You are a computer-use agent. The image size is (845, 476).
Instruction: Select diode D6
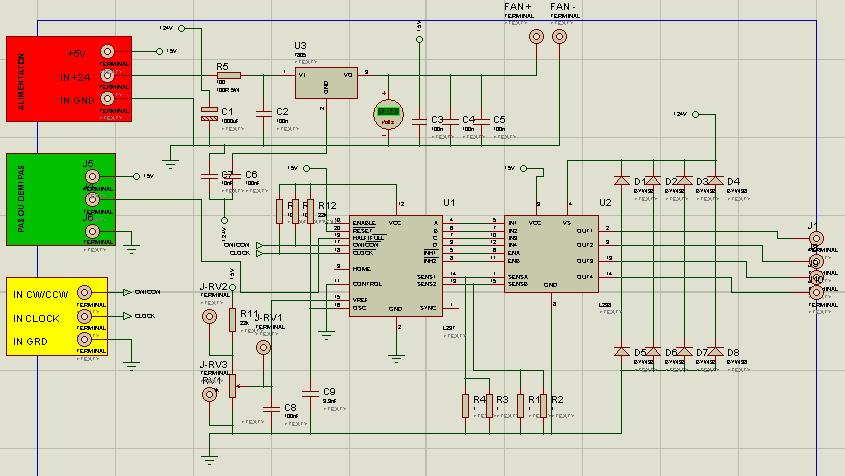pos(653,351)
